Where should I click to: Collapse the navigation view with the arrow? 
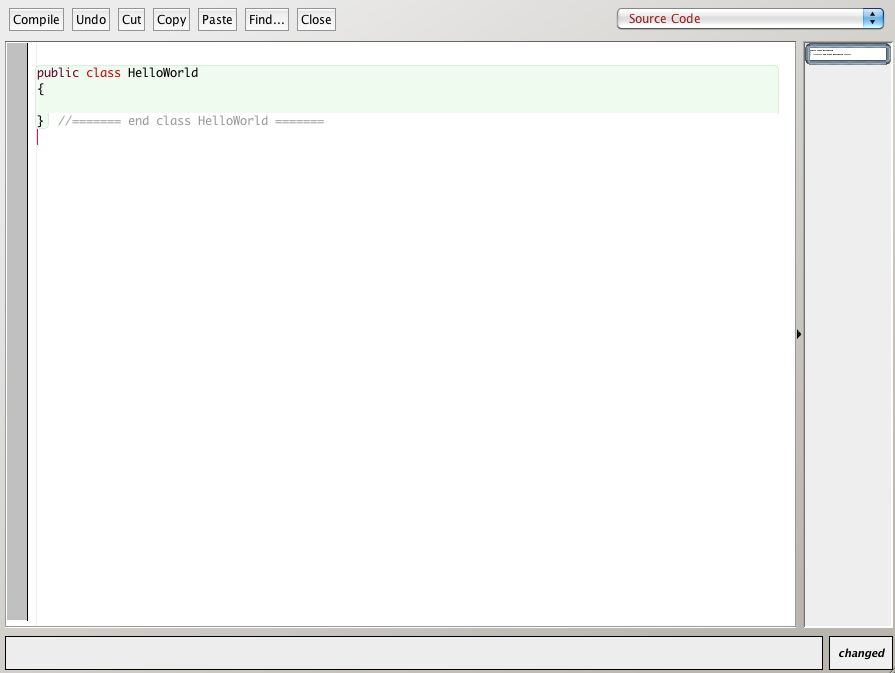tap(799, 334)
